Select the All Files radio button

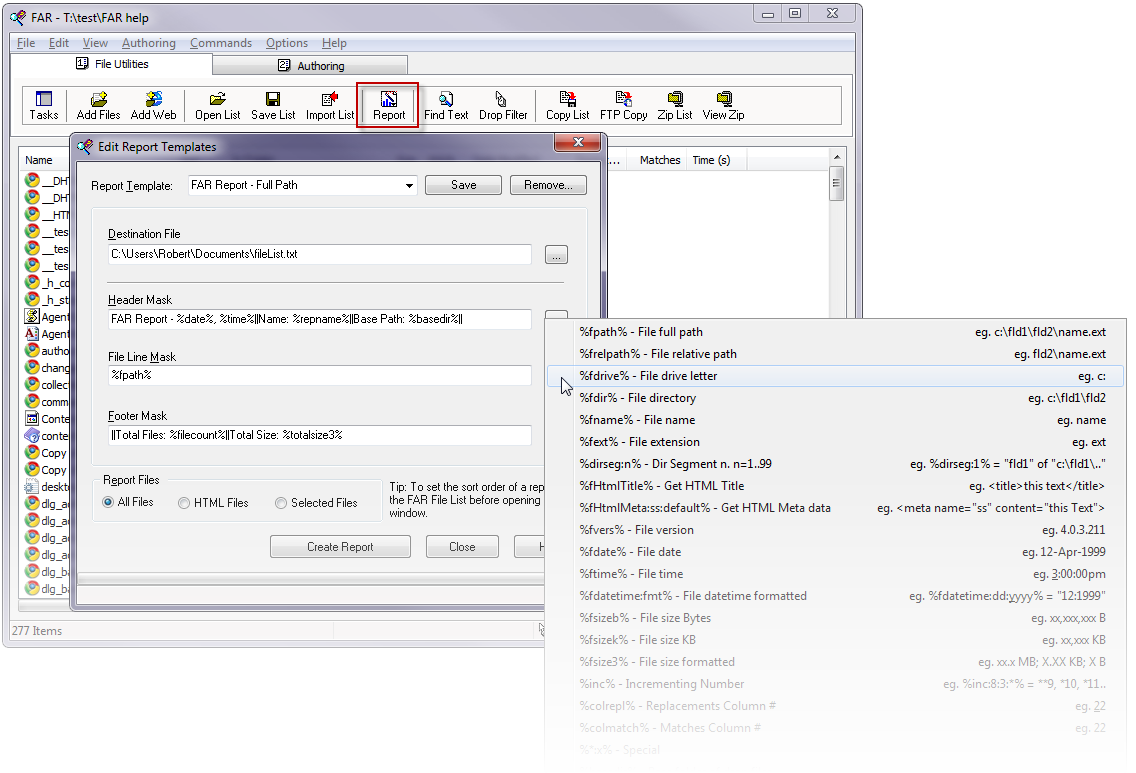pyautogui.click(x=108, y=503)
